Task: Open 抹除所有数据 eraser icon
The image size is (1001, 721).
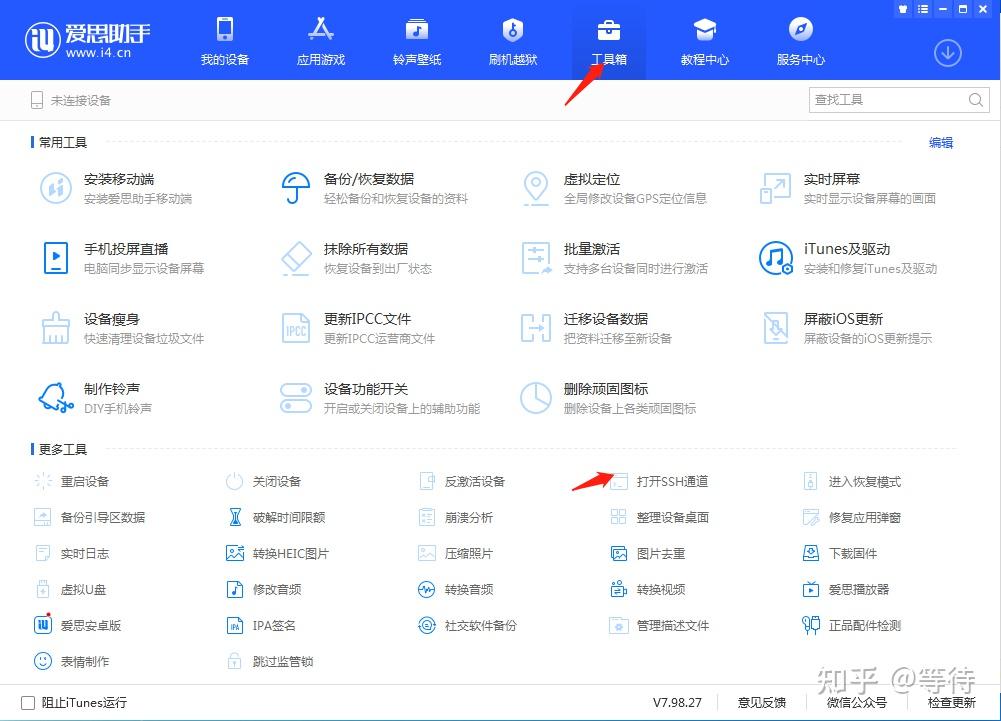Action: pyautogui.click(x=296, y=258)
